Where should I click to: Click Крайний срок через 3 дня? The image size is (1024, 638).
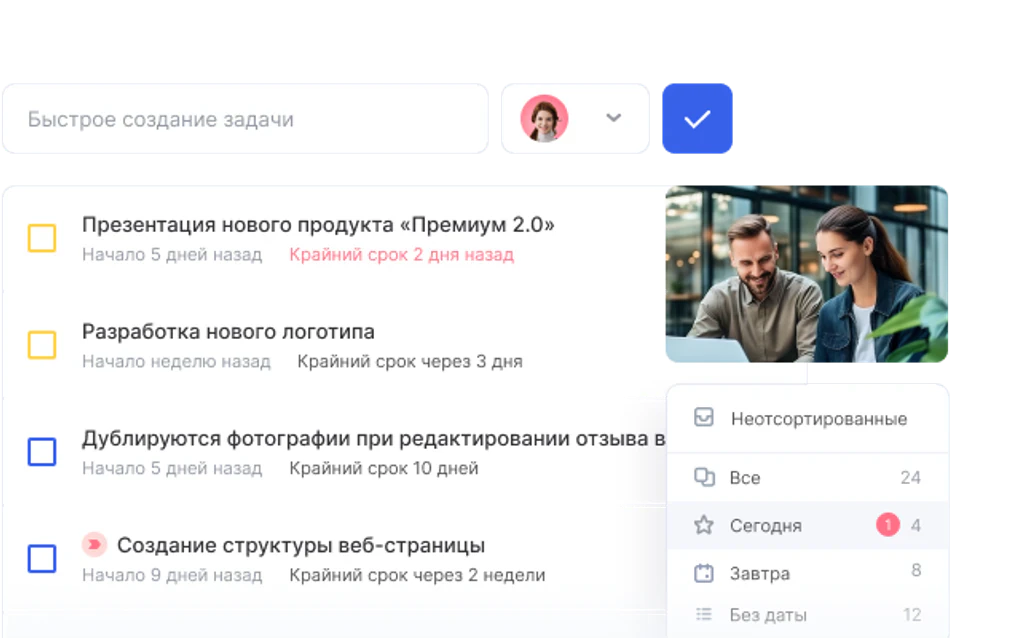tap(409, 362)
